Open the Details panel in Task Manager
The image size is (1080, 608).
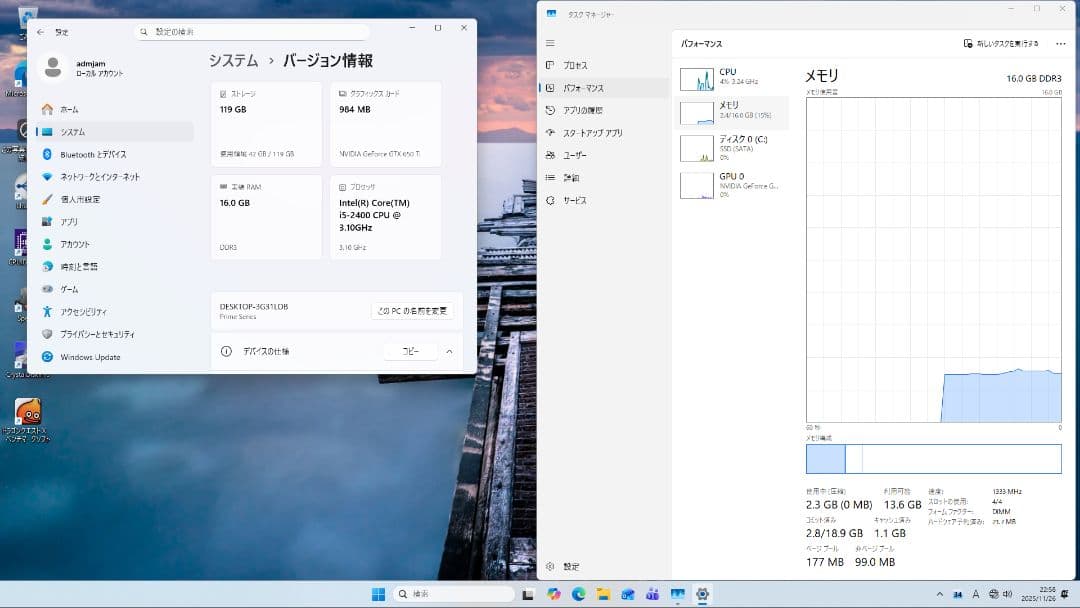coord(573,177)
